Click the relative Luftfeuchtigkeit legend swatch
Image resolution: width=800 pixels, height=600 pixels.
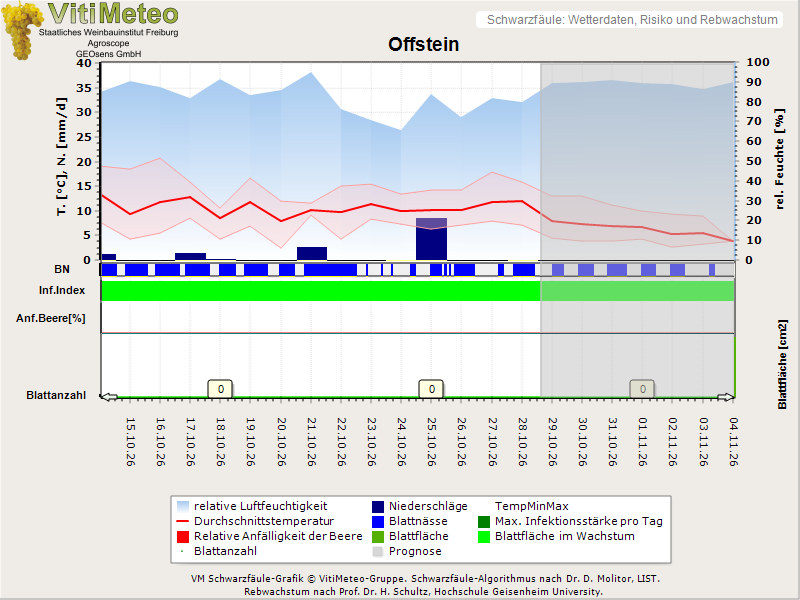click(183, 507)
